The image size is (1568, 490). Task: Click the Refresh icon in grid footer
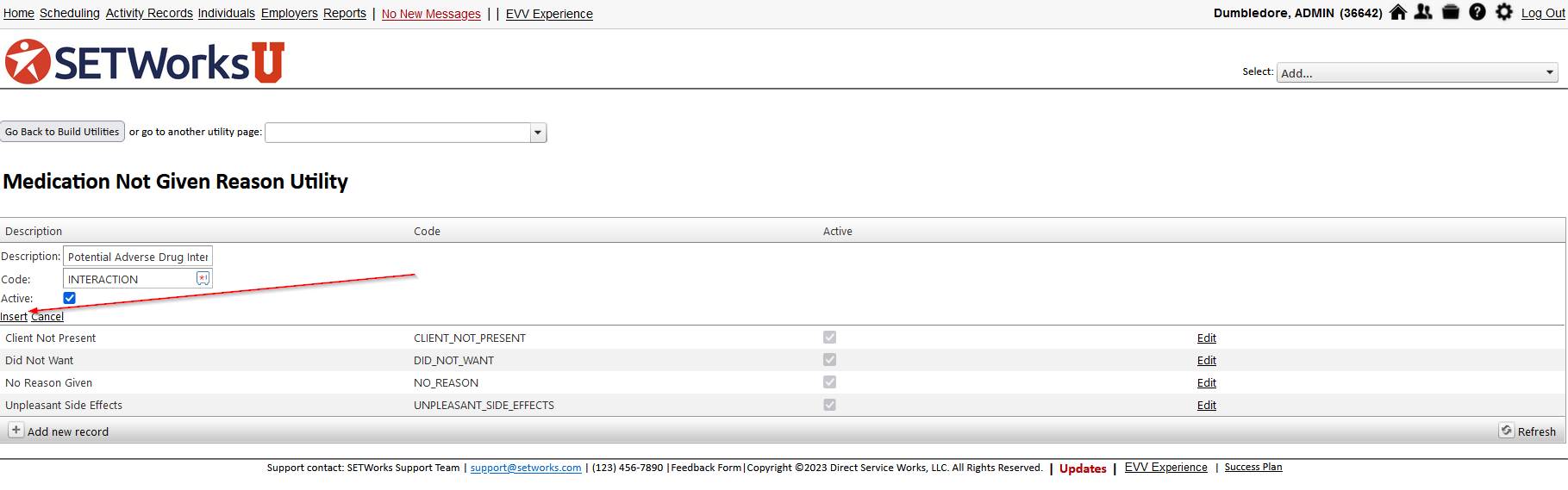tap(1506, 431)
